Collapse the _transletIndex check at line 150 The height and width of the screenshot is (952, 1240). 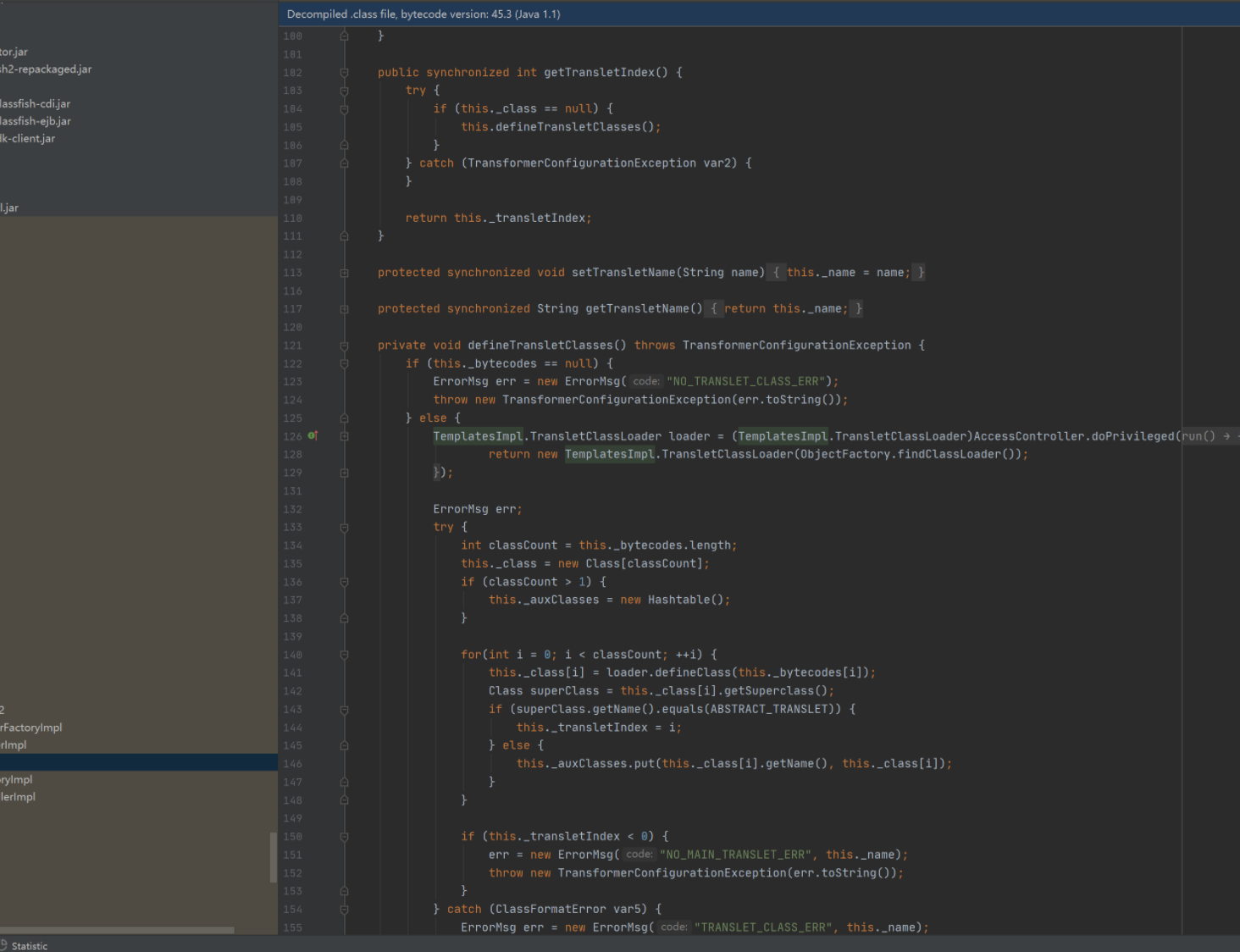(344, 837)
